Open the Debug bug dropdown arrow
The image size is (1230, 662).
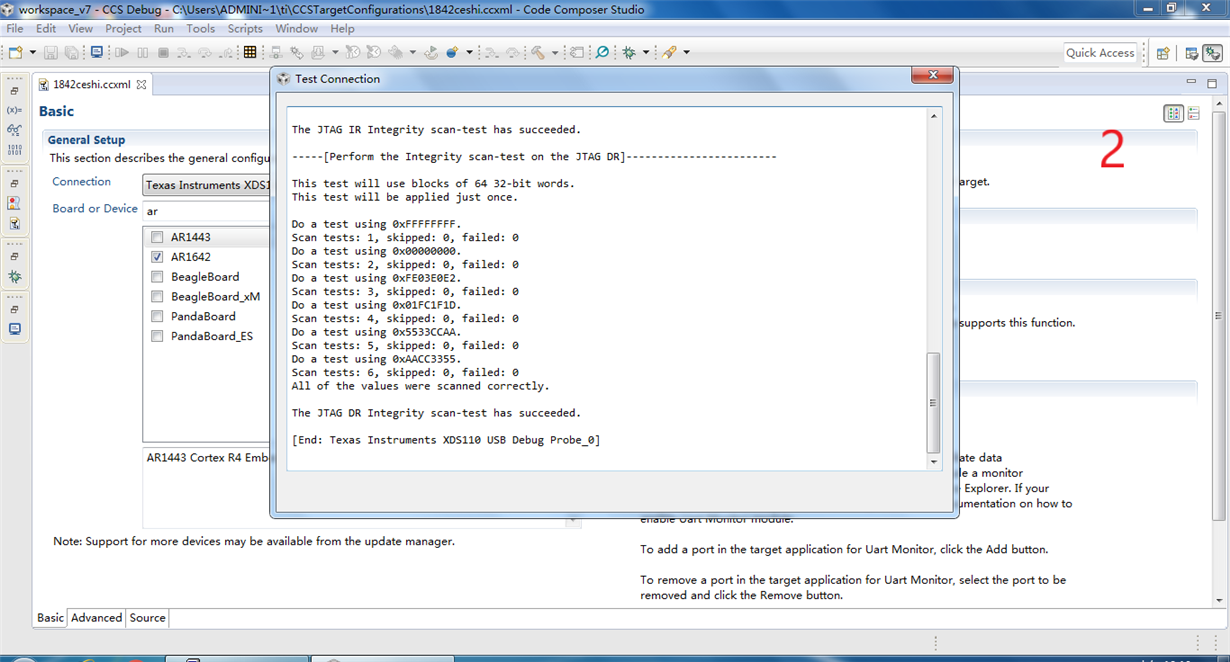pyautogui.click(x=645, y=52)
